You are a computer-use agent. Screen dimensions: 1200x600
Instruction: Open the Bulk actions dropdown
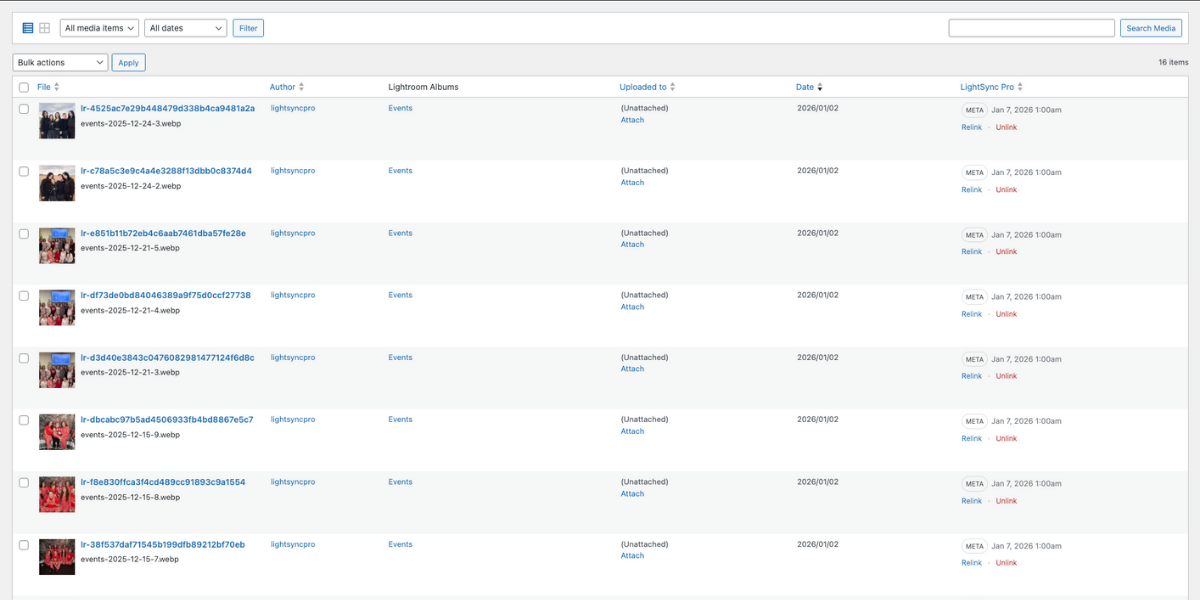[x=60, y=63]
